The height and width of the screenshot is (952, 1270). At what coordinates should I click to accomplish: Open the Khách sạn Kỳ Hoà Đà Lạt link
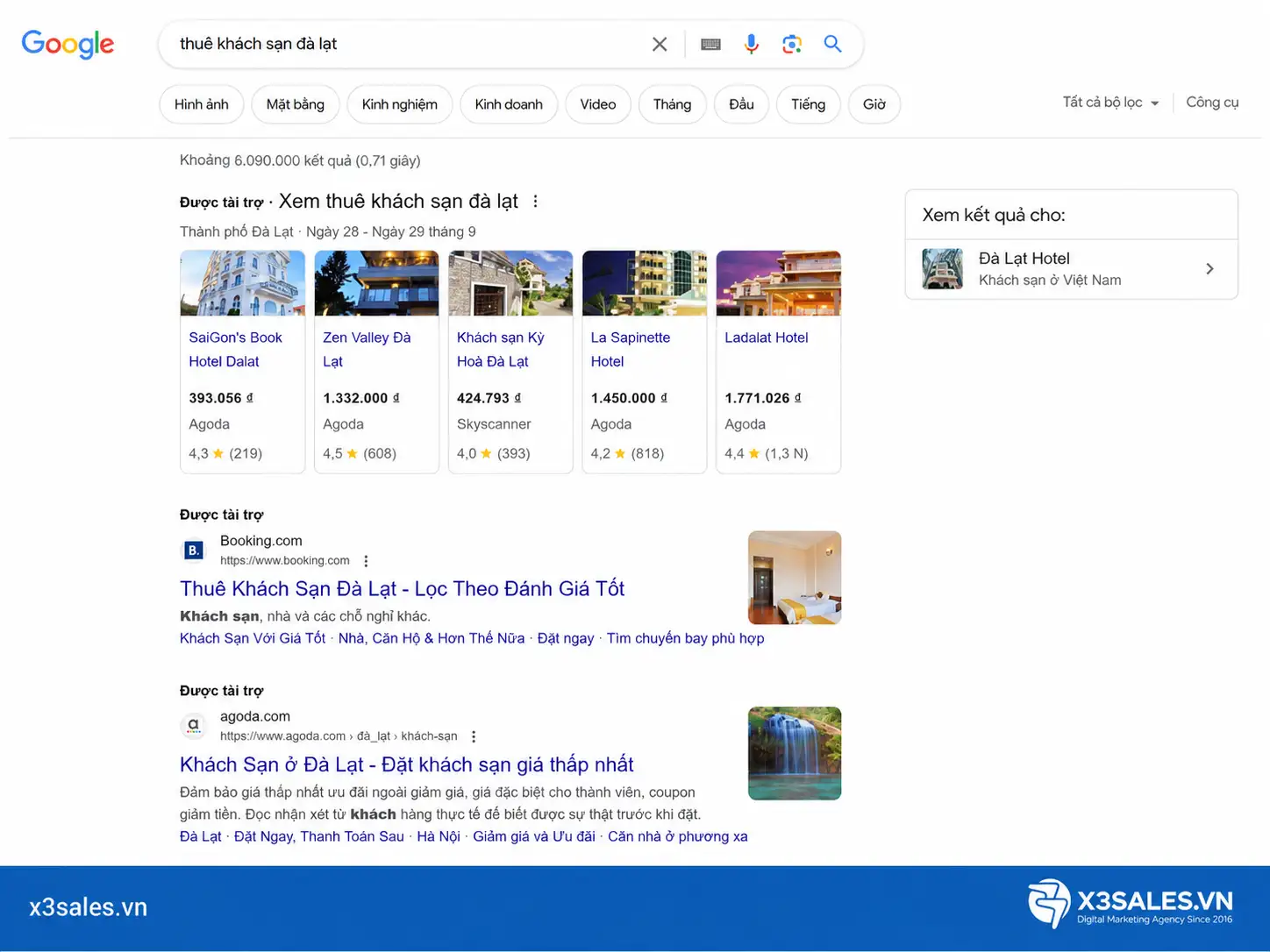[x=501, y=350]
